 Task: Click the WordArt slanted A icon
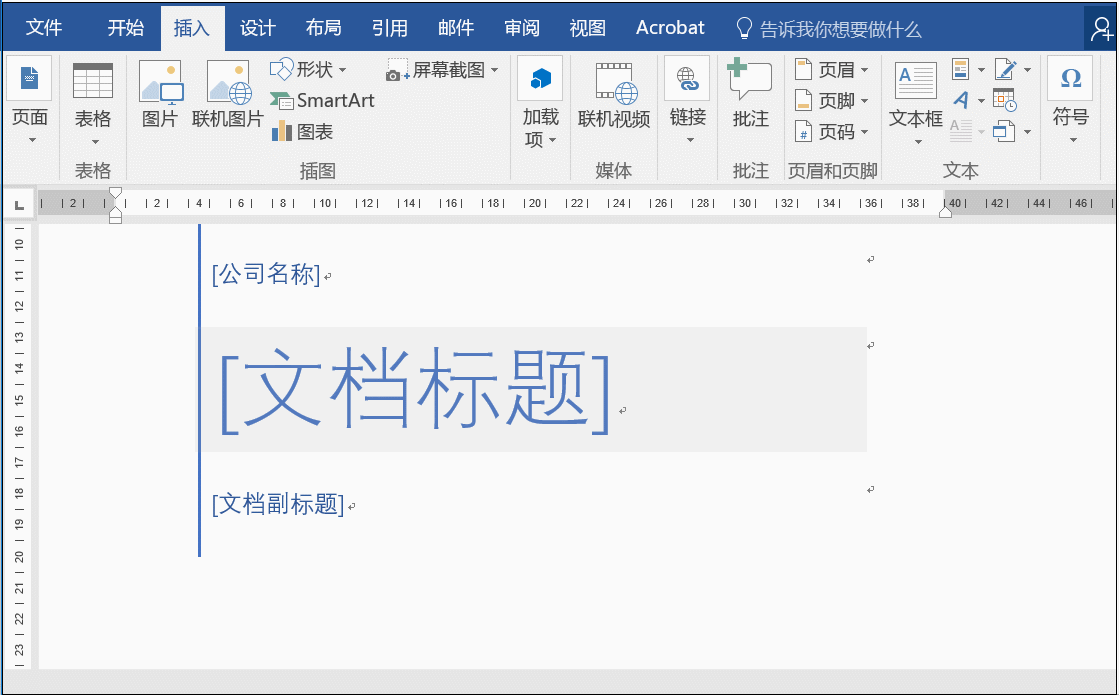point(961,100)
